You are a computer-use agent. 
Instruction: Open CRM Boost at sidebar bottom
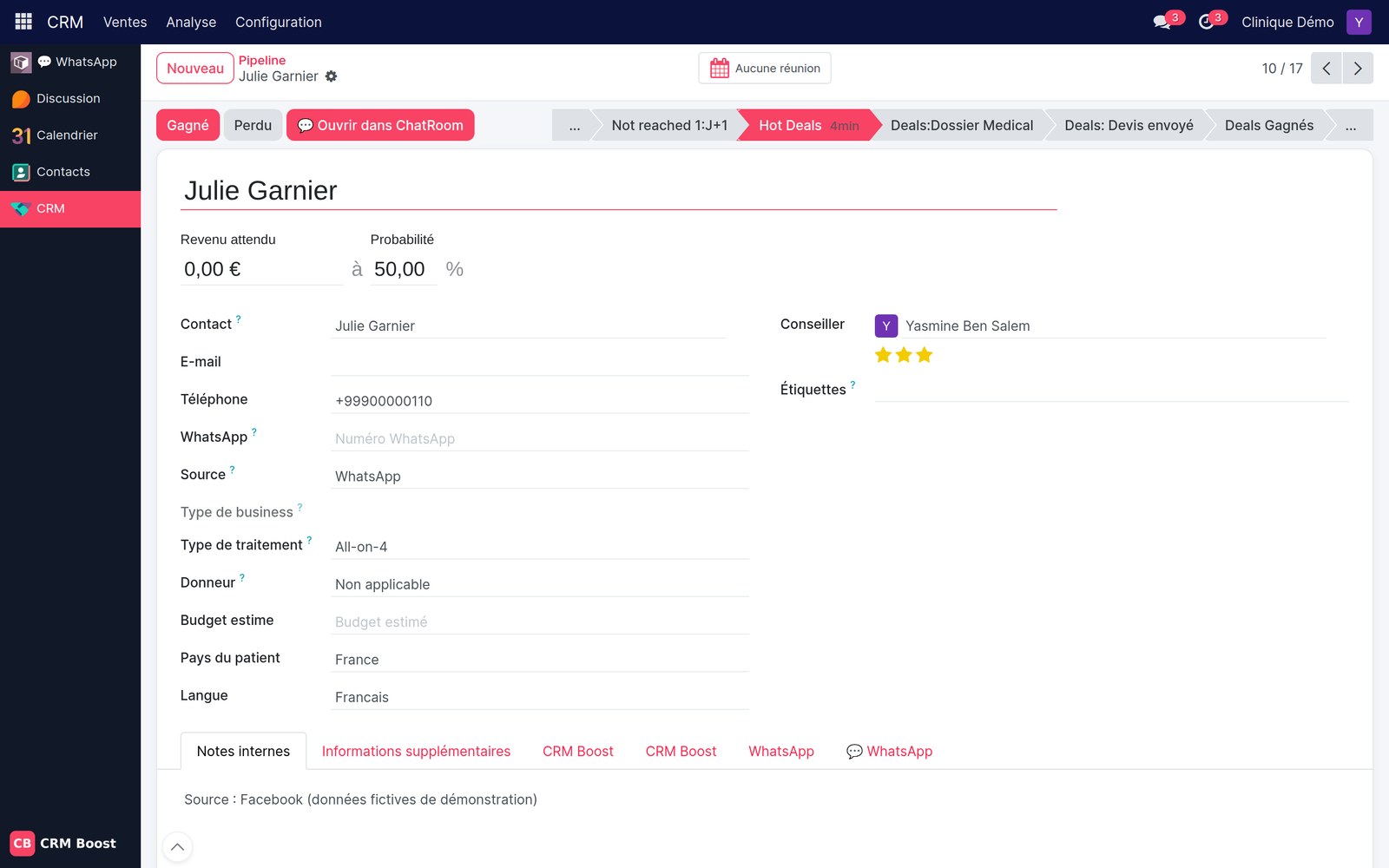click(63, 843)
